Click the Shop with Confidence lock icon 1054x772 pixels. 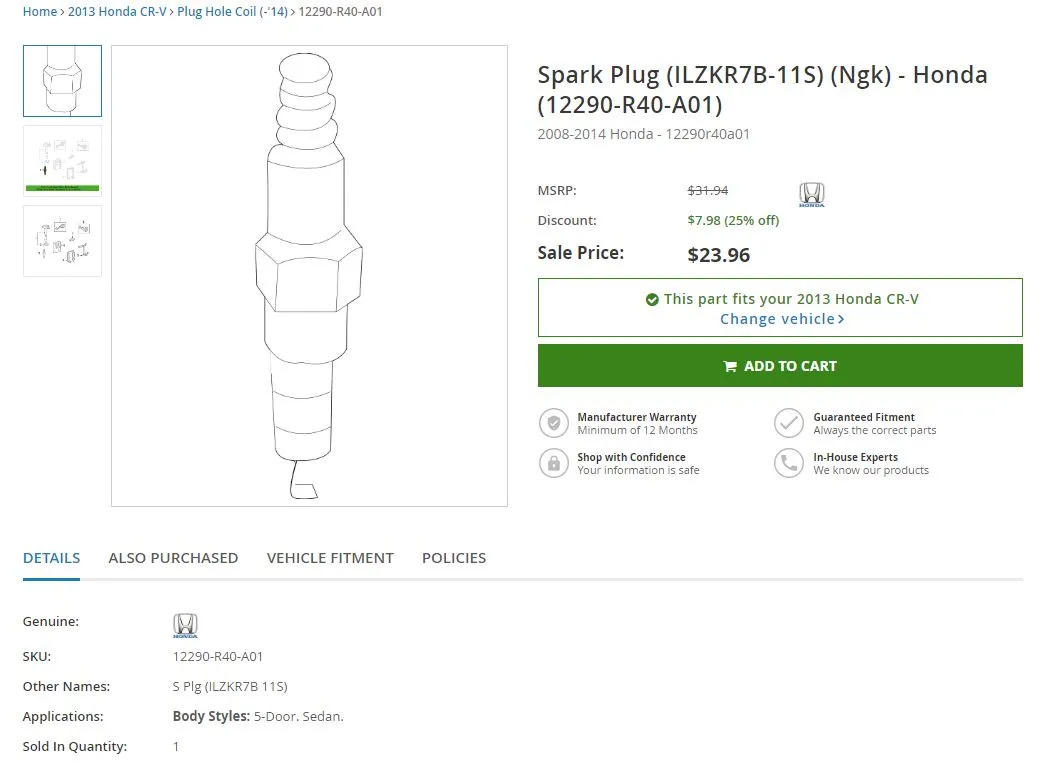click(x=553, y=463)
